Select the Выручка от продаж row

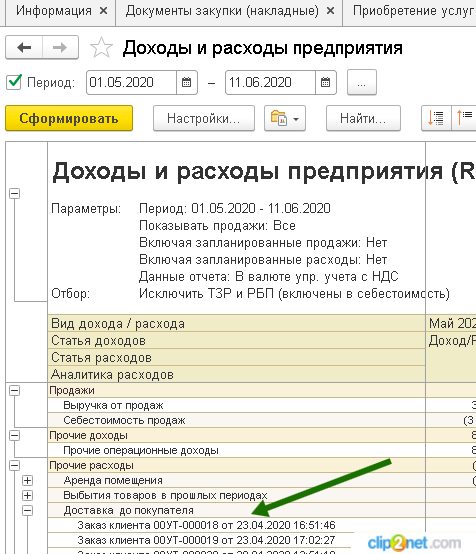click(236, 406)
